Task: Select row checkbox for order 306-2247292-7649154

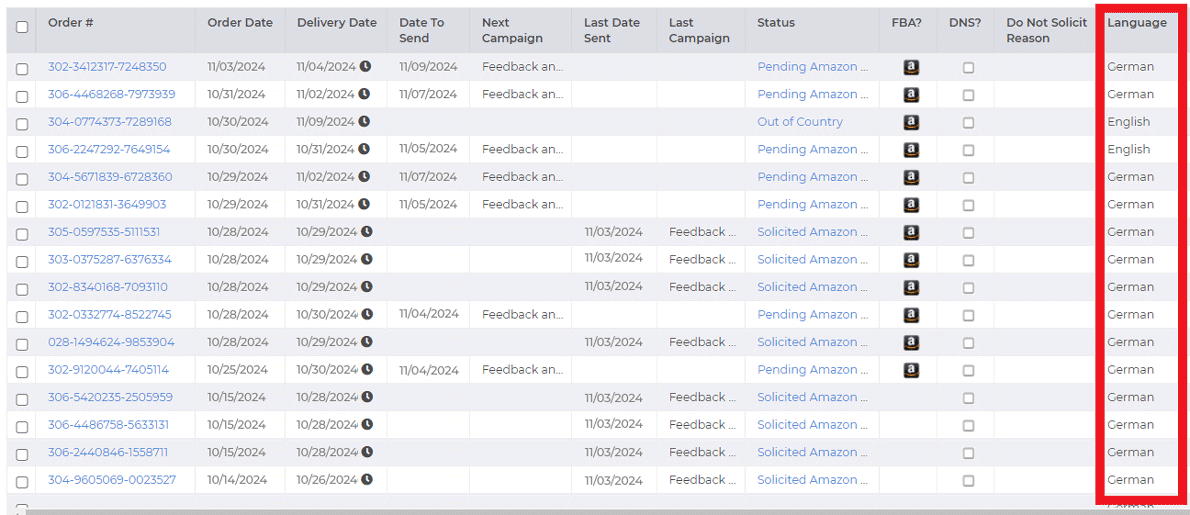Action: (x=22, y=150)
